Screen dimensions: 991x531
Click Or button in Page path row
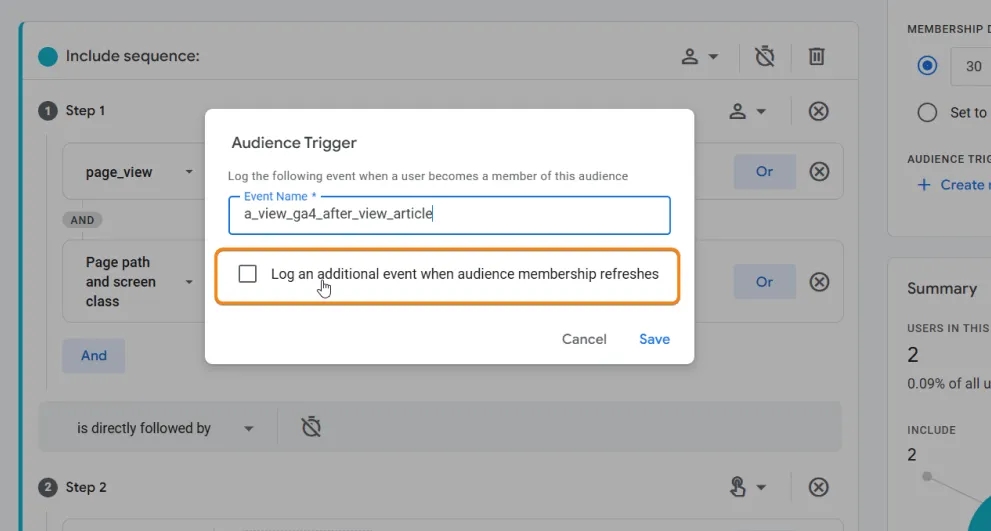point(765,281)
